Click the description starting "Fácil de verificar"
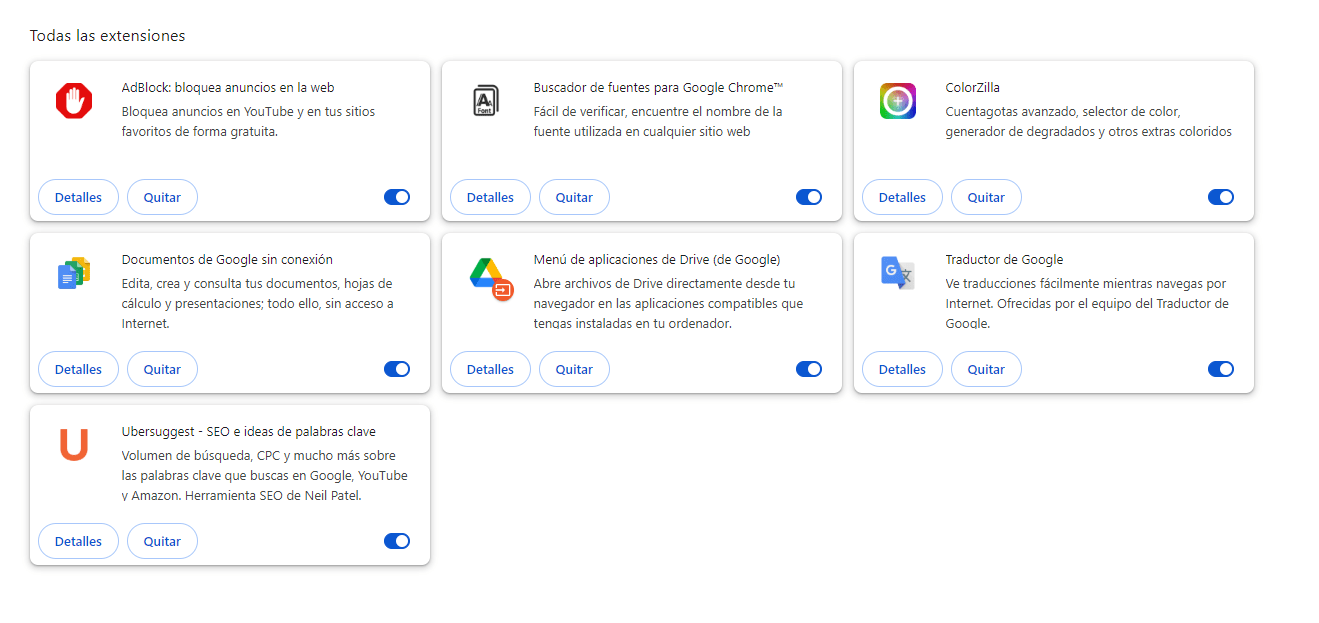Viewport: 1319px width, 623px height. [658, 121]
